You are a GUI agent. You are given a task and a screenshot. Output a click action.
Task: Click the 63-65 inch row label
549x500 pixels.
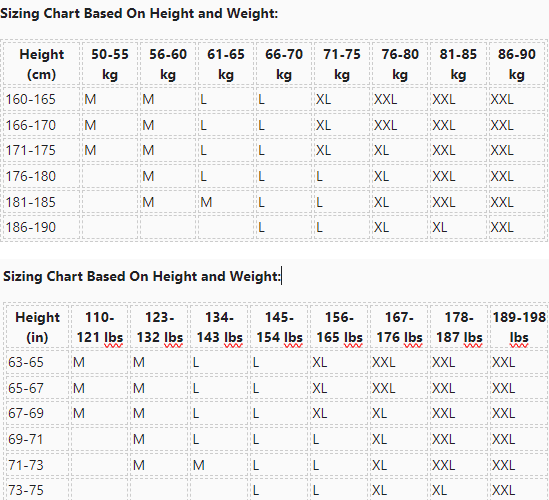click(x=26, y=362)
